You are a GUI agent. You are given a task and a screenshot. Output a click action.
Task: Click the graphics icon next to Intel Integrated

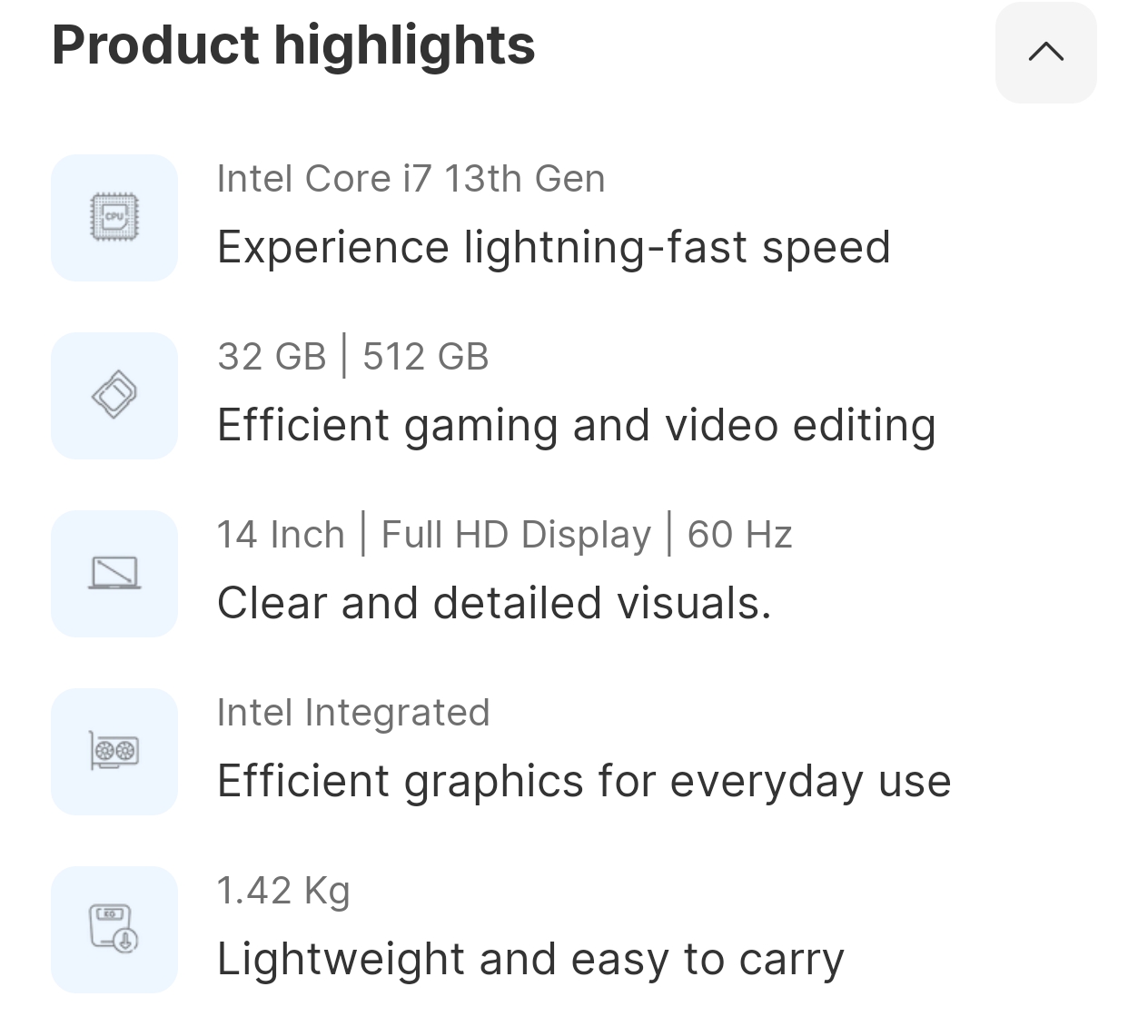tap(114, 751)
